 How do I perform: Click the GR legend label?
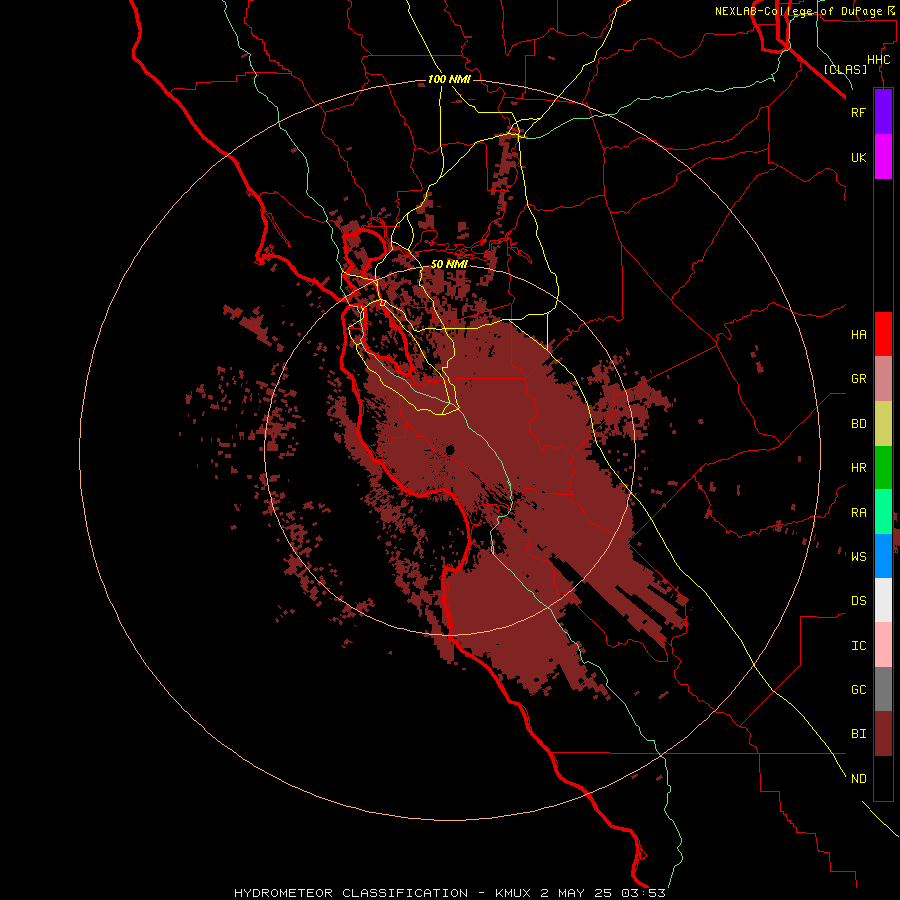click(858, 379)
